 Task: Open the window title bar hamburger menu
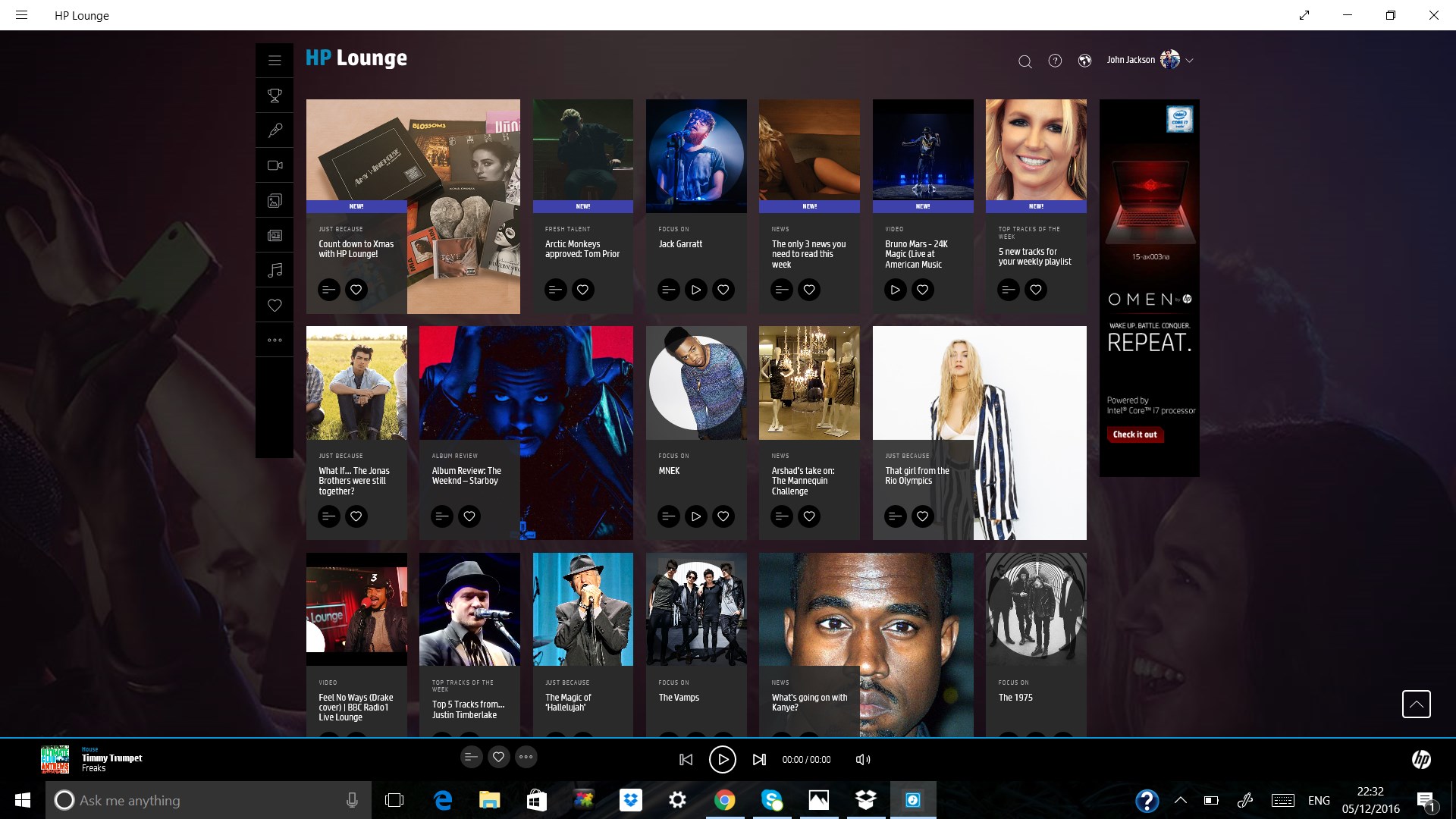(21, 15)
